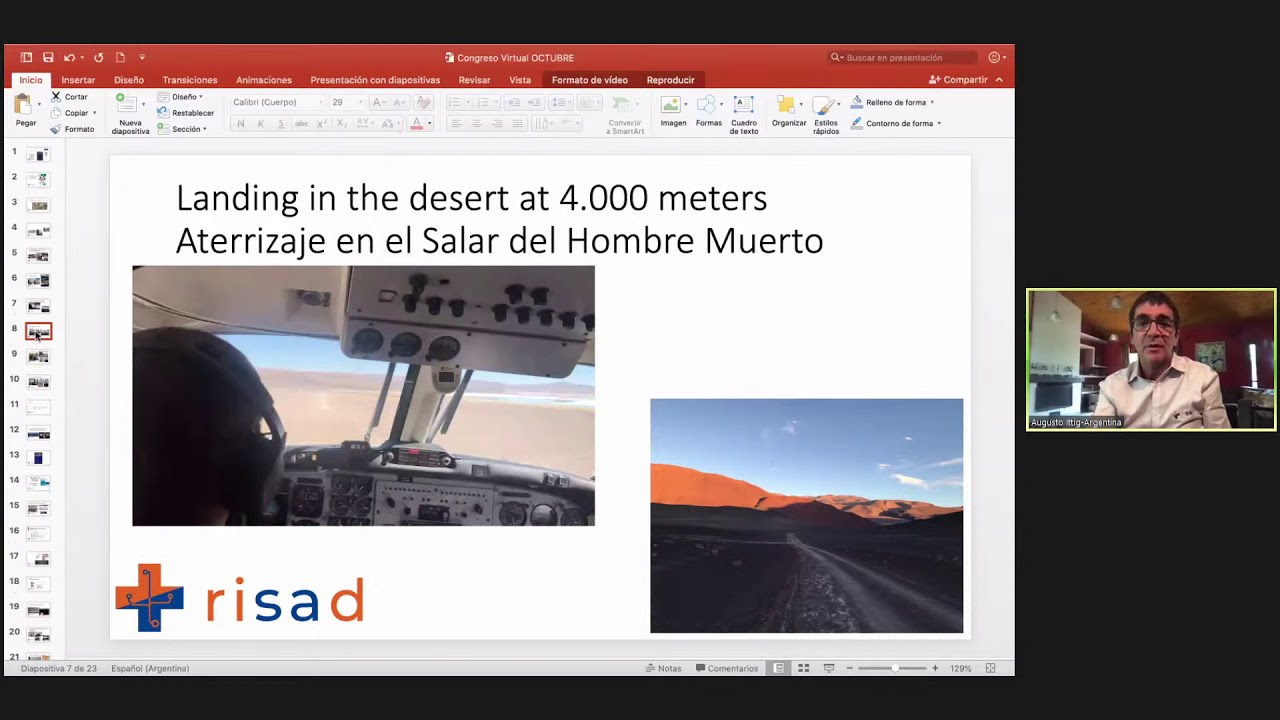
Task: Click the Buscar en presentación search field
Action: pyautogui.click(x=903, y=58)
